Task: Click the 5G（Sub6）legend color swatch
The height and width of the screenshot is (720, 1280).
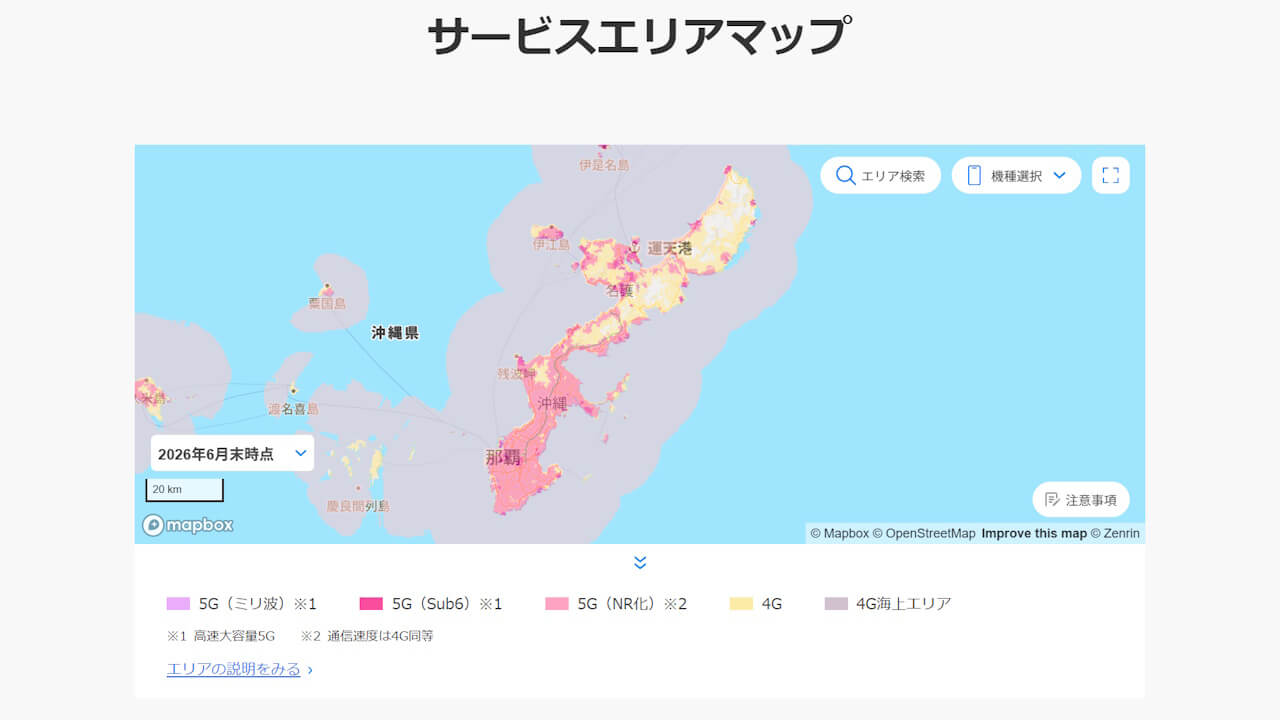Action: 371,604
